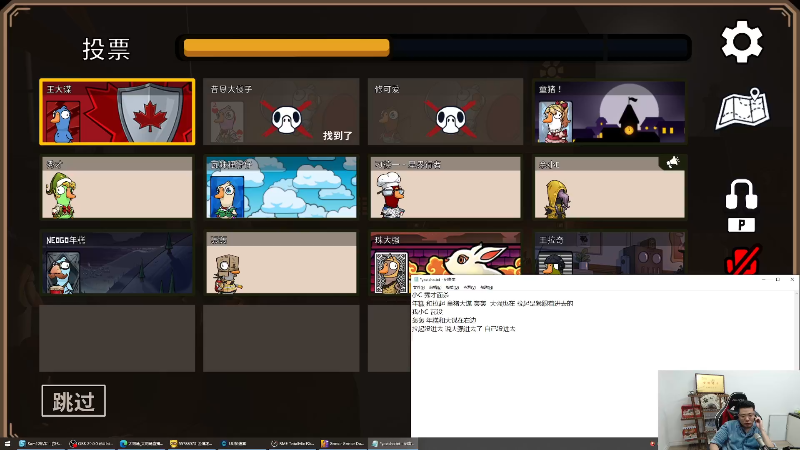The image size is (800, 450).
Task: Vote for the player with the robot background card
Action: click(610, 254)
